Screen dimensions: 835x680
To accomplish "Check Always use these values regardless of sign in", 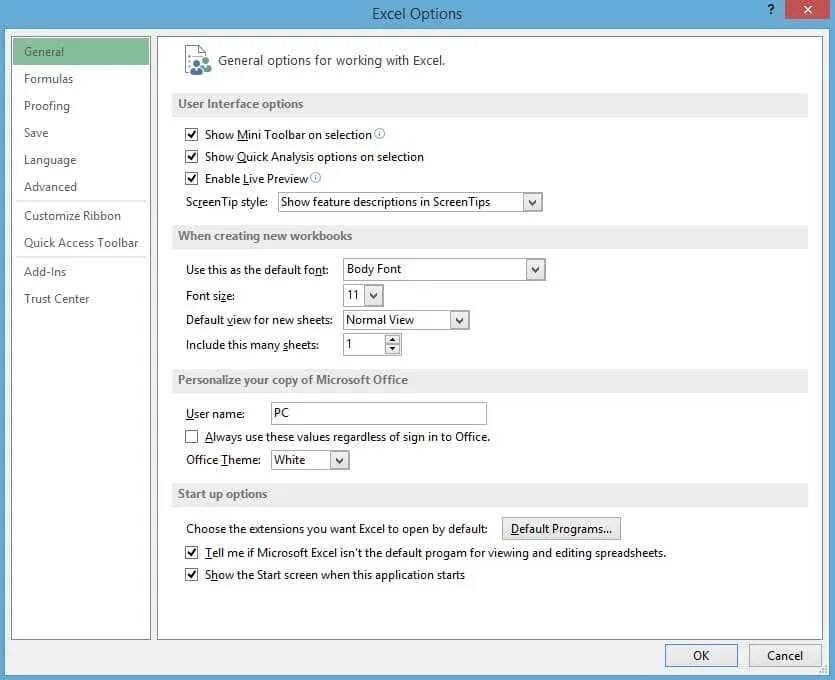I will click(x=191, y=437).
